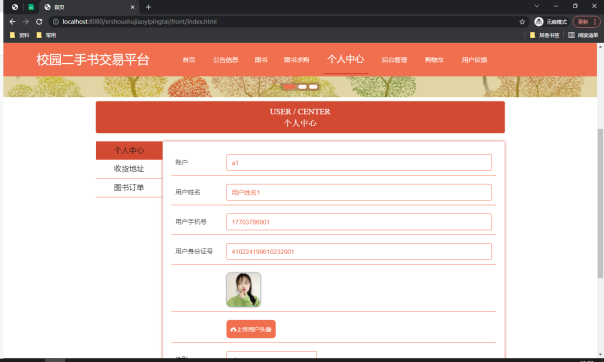Click the site info icon in address bar
The width and height of the screenshot is (604, 362).
click(x=56, y=22)
